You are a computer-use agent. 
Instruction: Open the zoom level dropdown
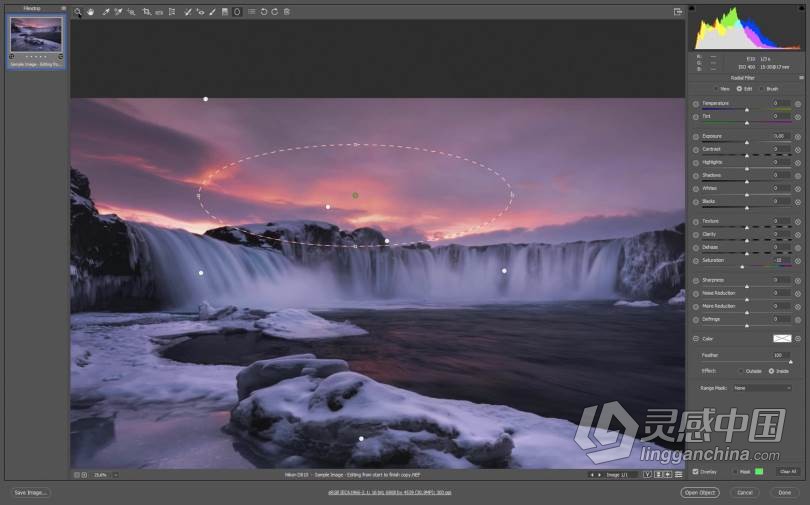(x=116, y=475)
